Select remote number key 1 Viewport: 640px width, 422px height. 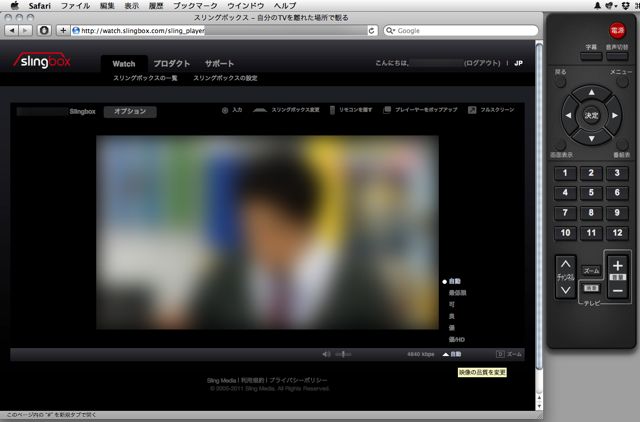[565, 173]
